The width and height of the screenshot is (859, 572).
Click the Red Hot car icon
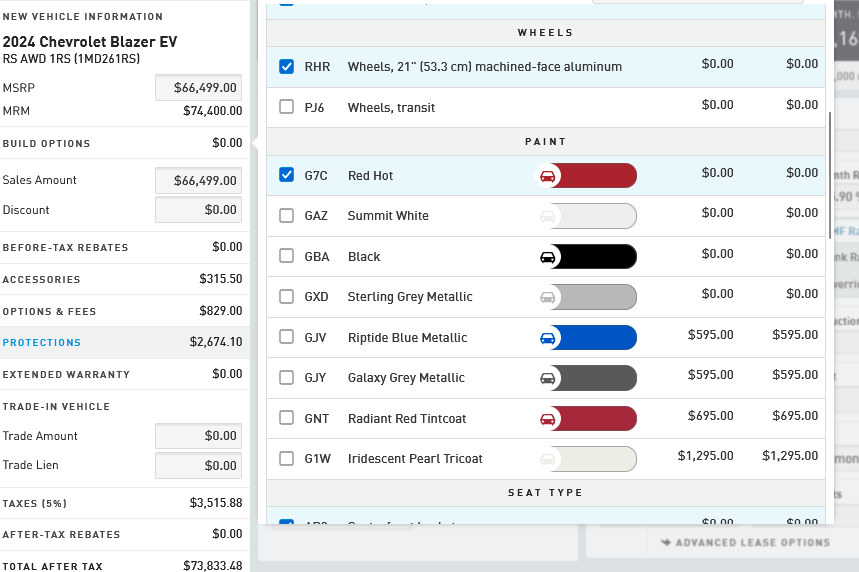tap(547, 176)
